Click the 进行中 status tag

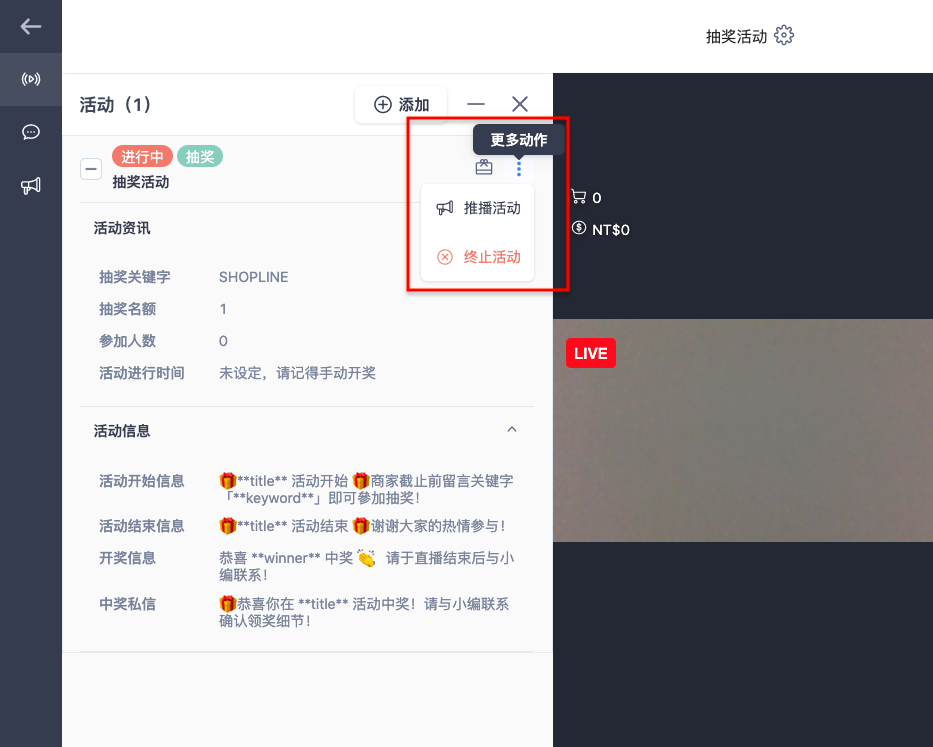(x=142, y=157)
